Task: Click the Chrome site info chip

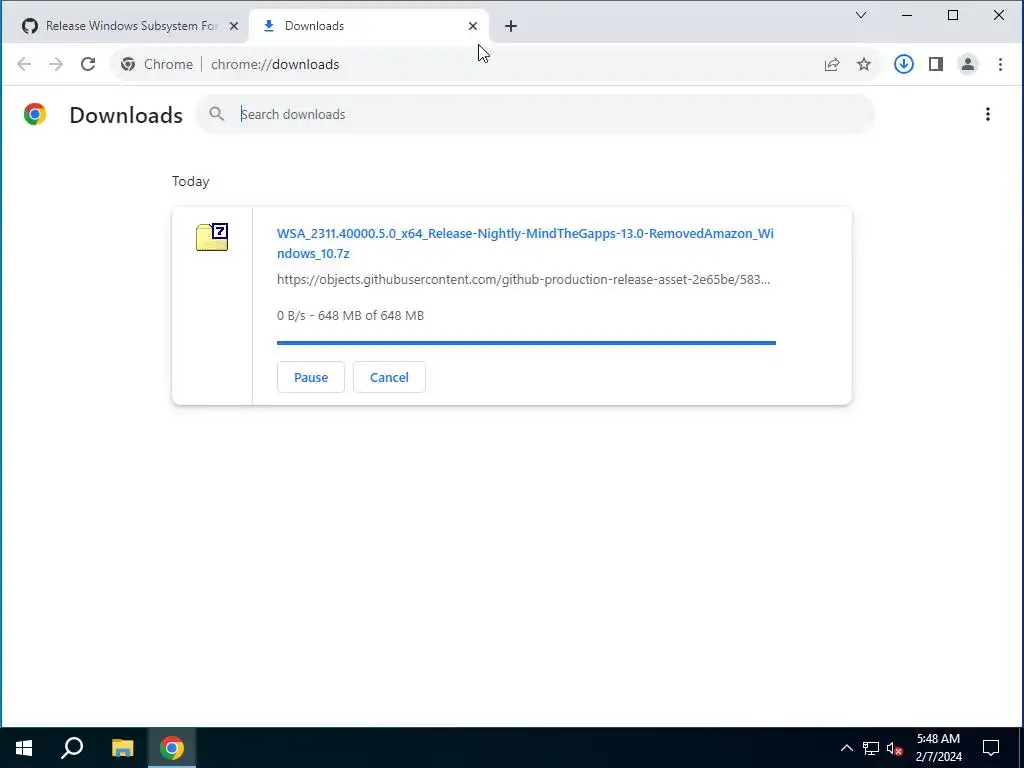Action: tap(157, 64)
